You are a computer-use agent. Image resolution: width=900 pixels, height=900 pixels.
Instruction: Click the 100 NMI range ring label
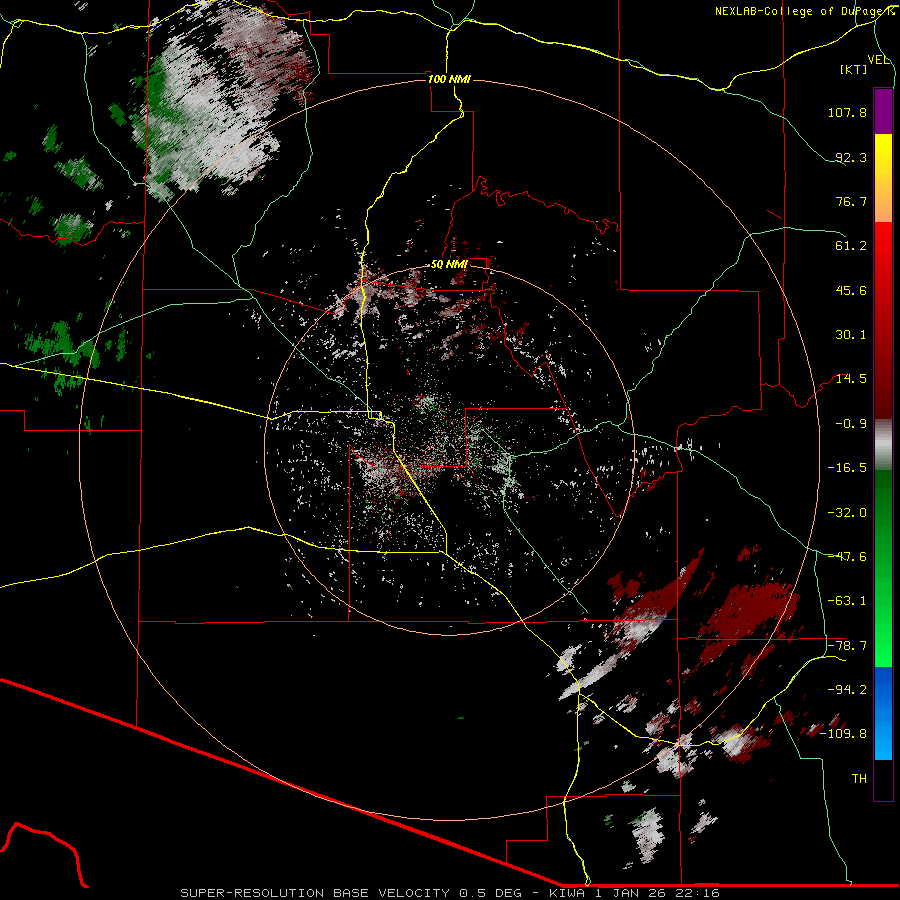pos(449,79)
